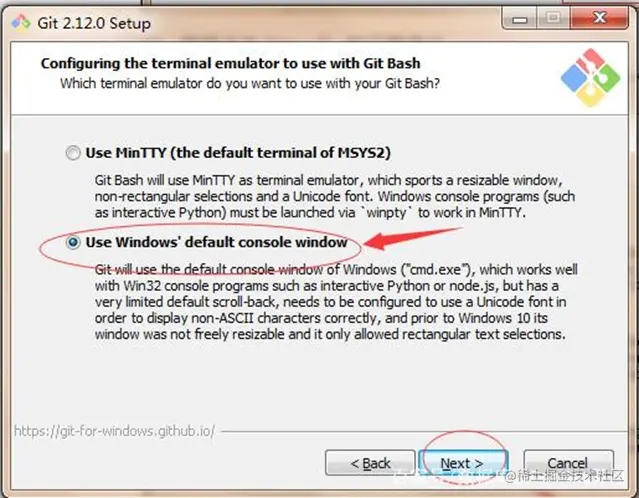The width and height of the screenshot is (639, 498).
Task: Select Use Windows' default console window radio
Action: point(73,243)
